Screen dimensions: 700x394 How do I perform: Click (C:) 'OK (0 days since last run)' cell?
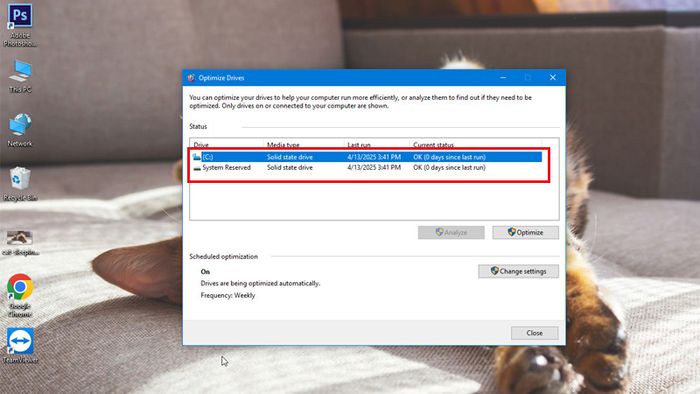pos(449,157)
